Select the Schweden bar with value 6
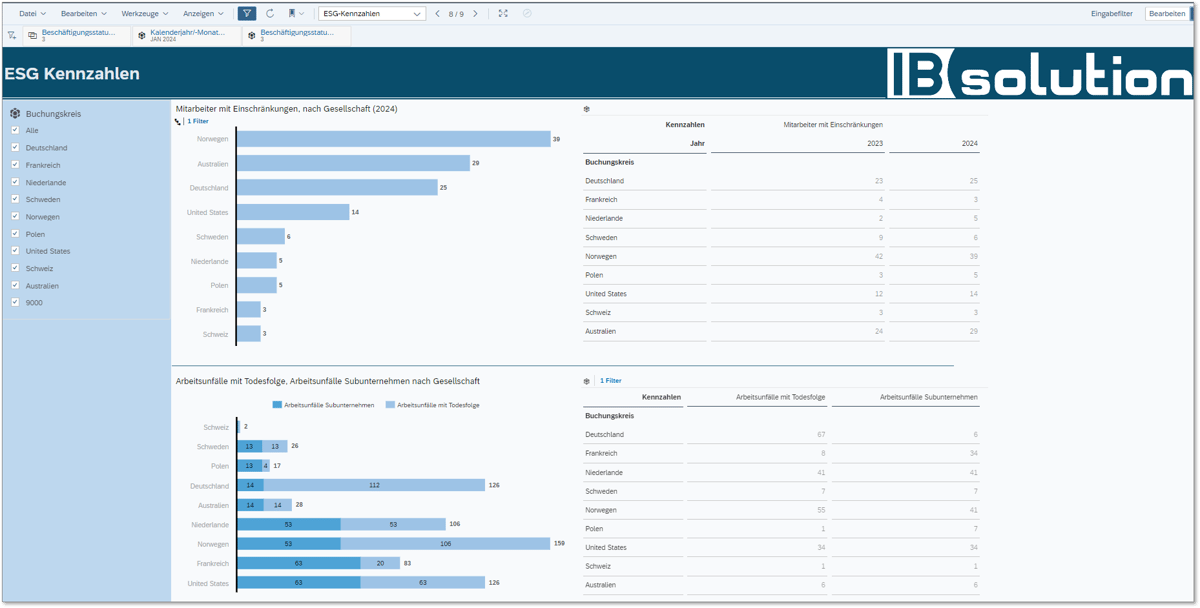Image resolution: width=1200 pixels, height=608 pixels. [261, 237]
